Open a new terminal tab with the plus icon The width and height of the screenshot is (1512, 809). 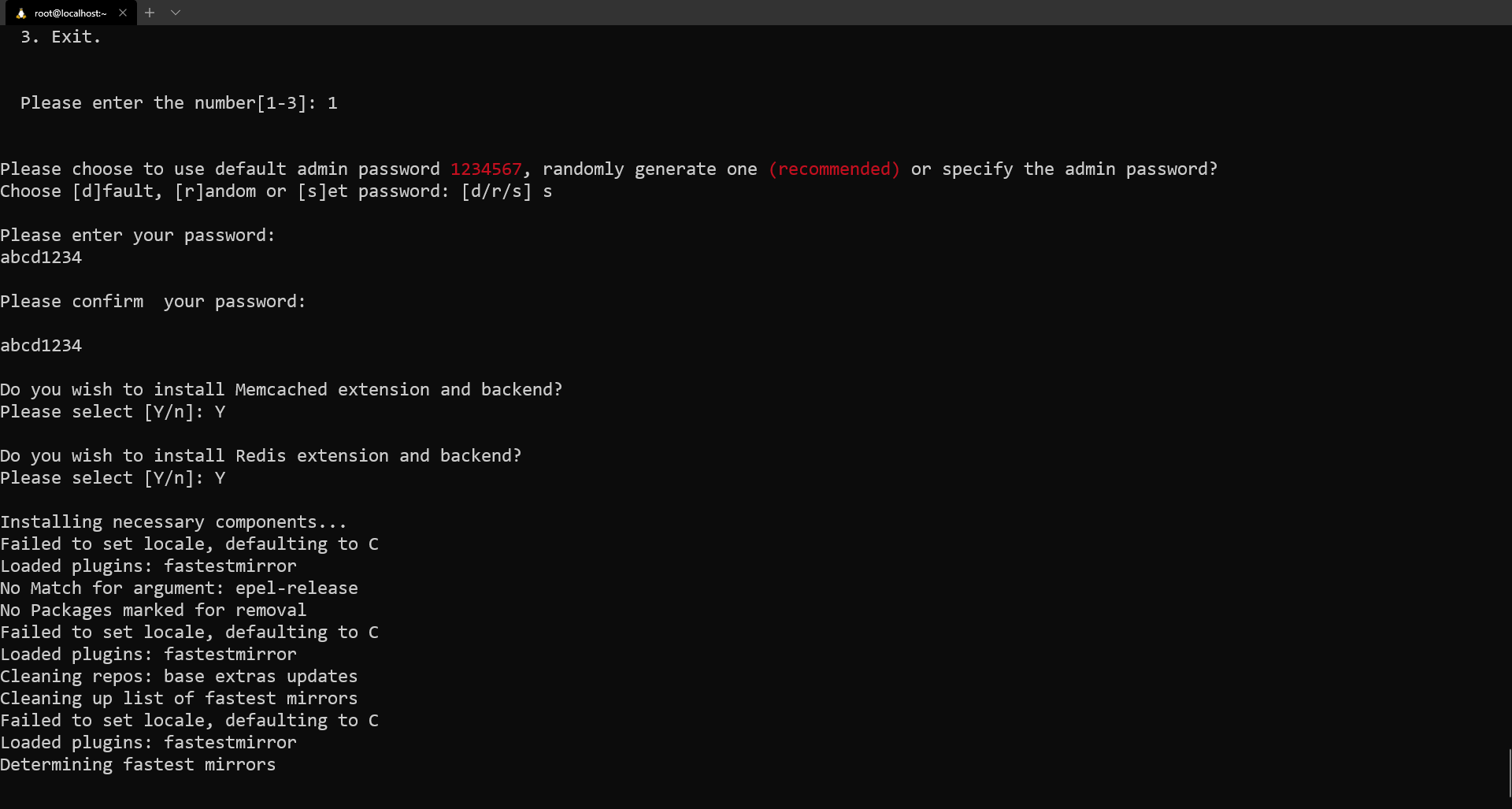coord(149,13)
